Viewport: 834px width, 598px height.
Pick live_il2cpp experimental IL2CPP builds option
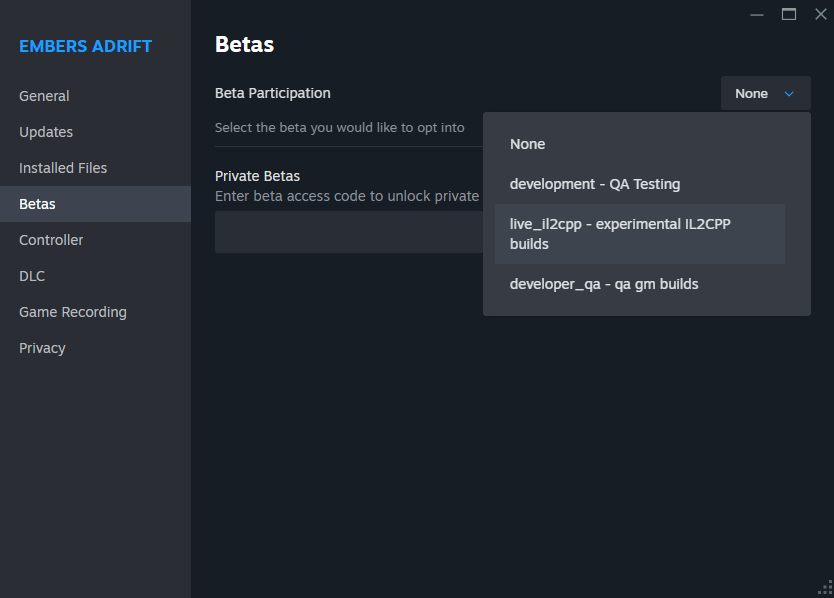coord(620,234)
